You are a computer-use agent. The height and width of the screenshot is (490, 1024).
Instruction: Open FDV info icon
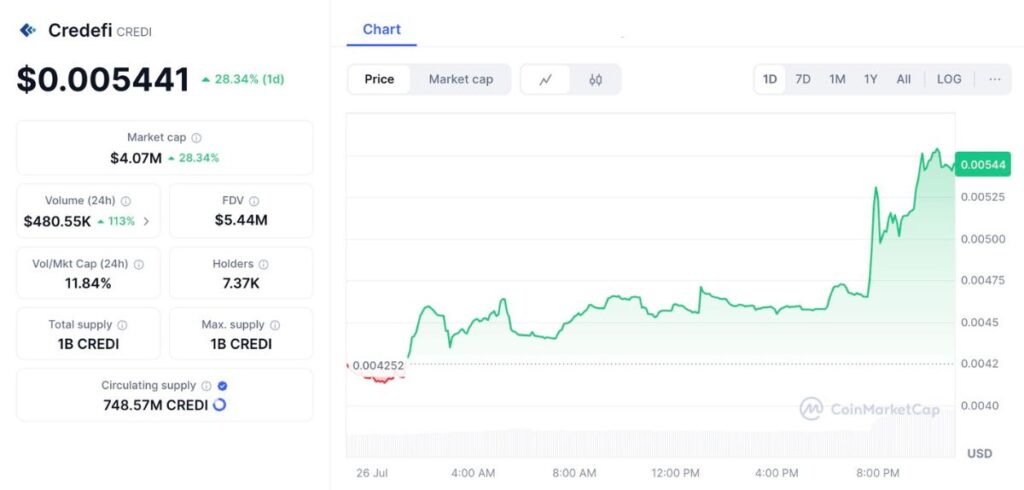tap(254, 201)
